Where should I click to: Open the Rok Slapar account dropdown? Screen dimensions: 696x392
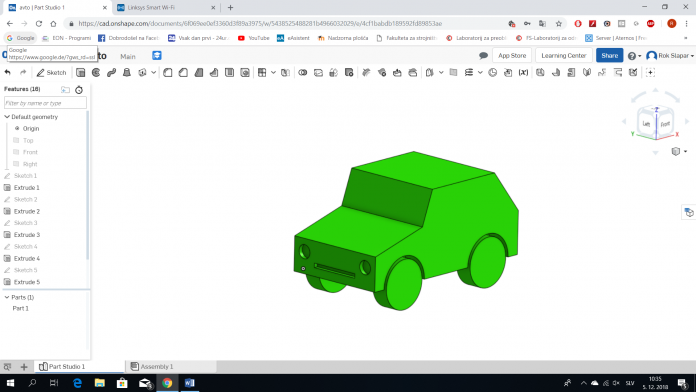tap(670, 55)
